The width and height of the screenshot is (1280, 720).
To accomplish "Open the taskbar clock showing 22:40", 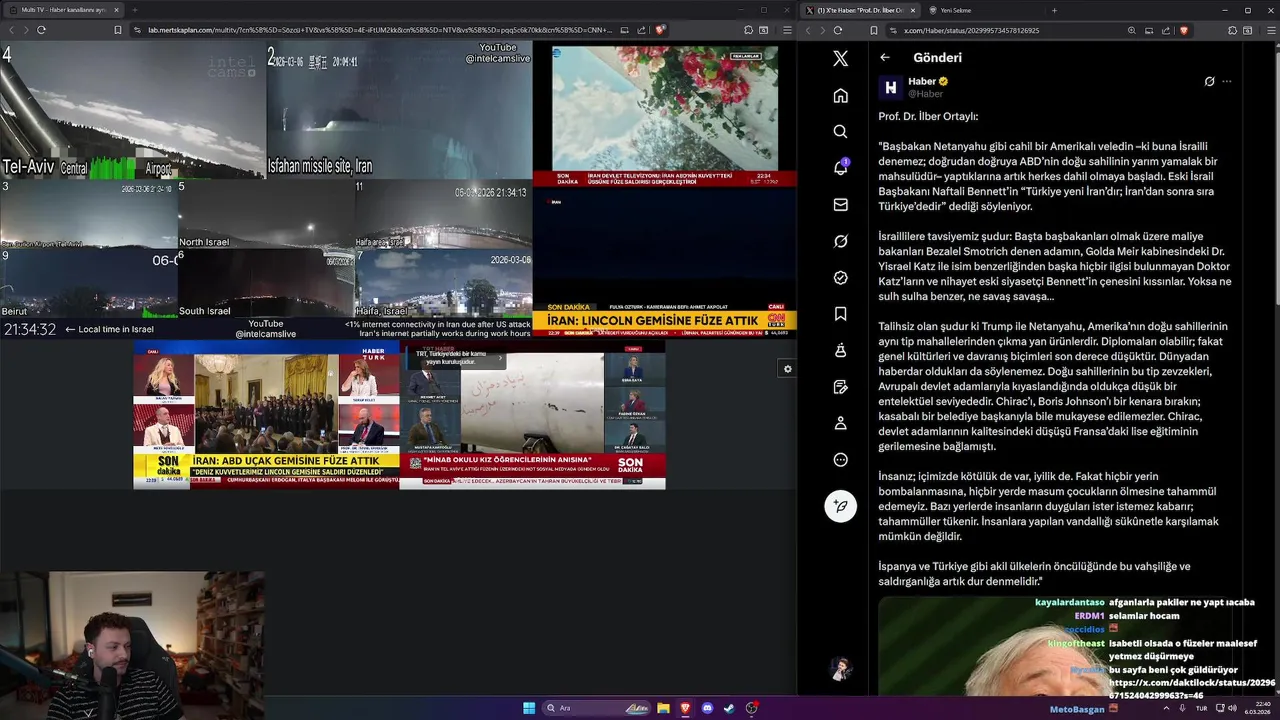I will 1258,708.
